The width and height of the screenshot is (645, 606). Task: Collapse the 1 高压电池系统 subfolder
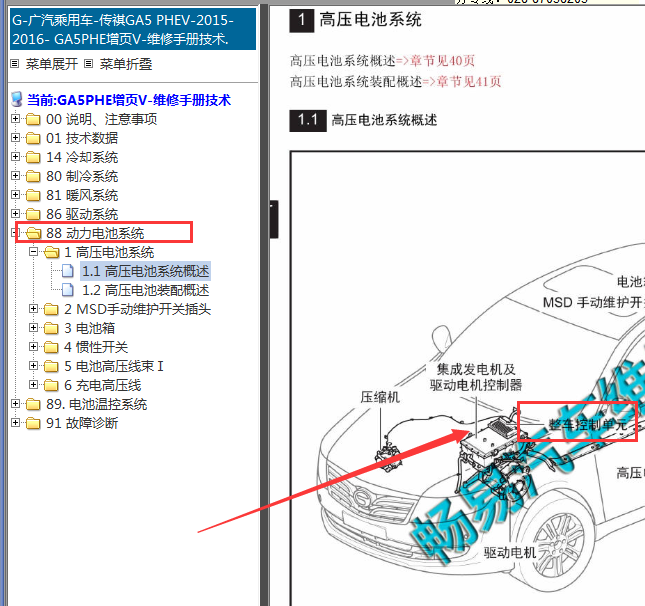[34, 252]
